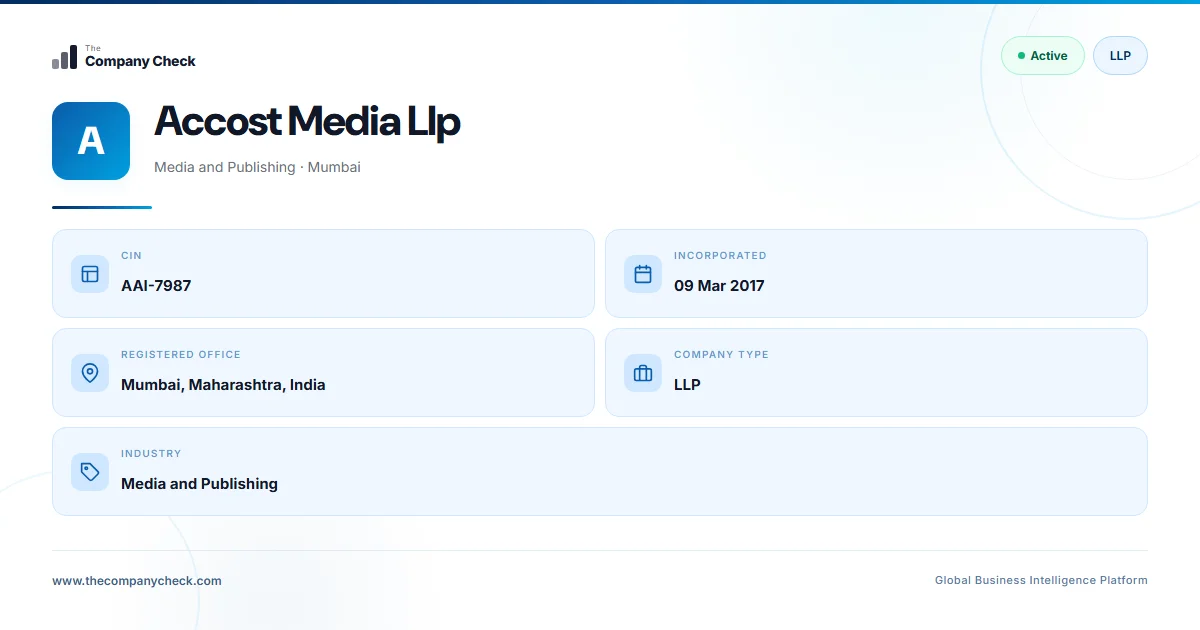Click the blue A company avatar
Screen dimensions: 1200x630
click(91, 141)
